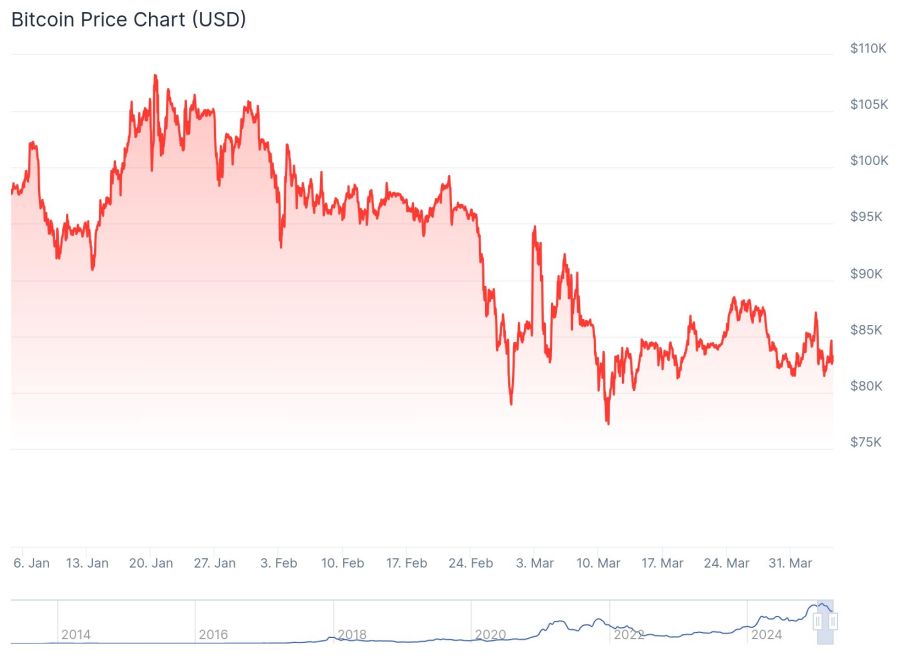The height and width of the screenshot is (660, 904).
Task: Click 2022 in the navigator timeline
Action: (x=628, y=634)
